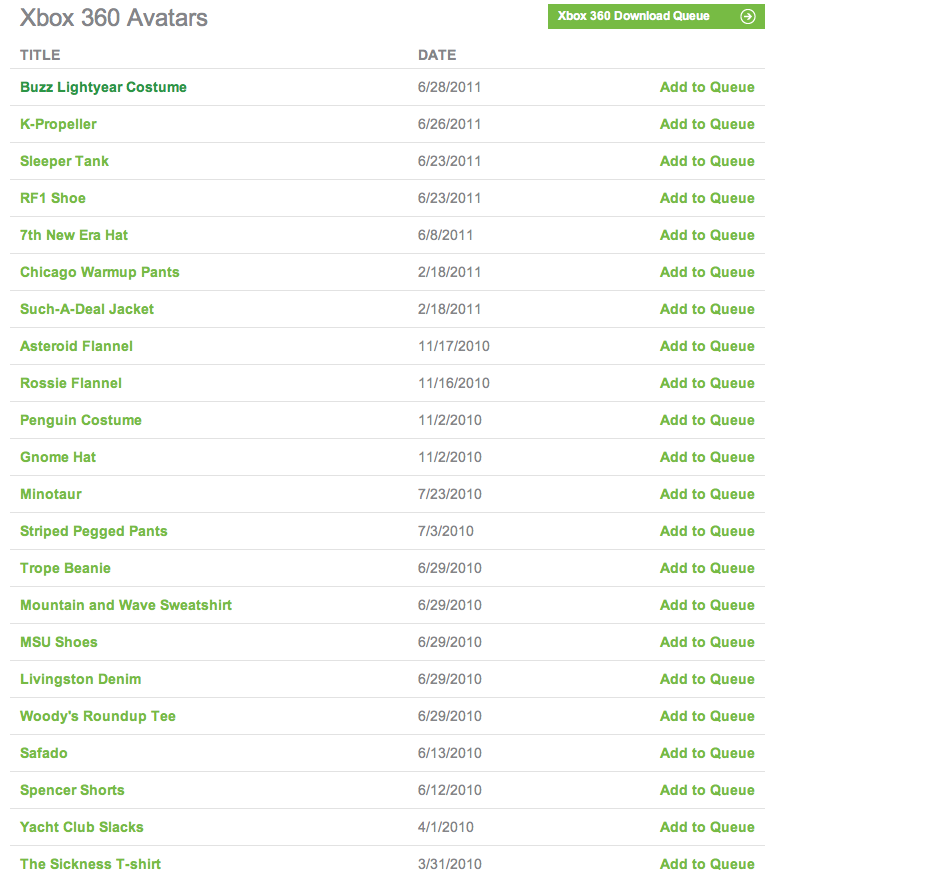The height and width of the screenshot is (874, 933).
Task: Open the Xbox 360 Download Queue
Action: click(656, 17)
